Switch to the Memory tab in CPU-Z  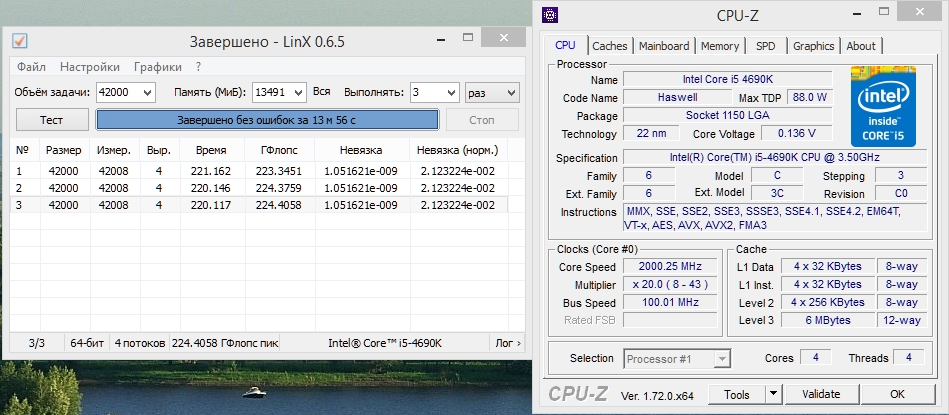[x=720, y=46]
